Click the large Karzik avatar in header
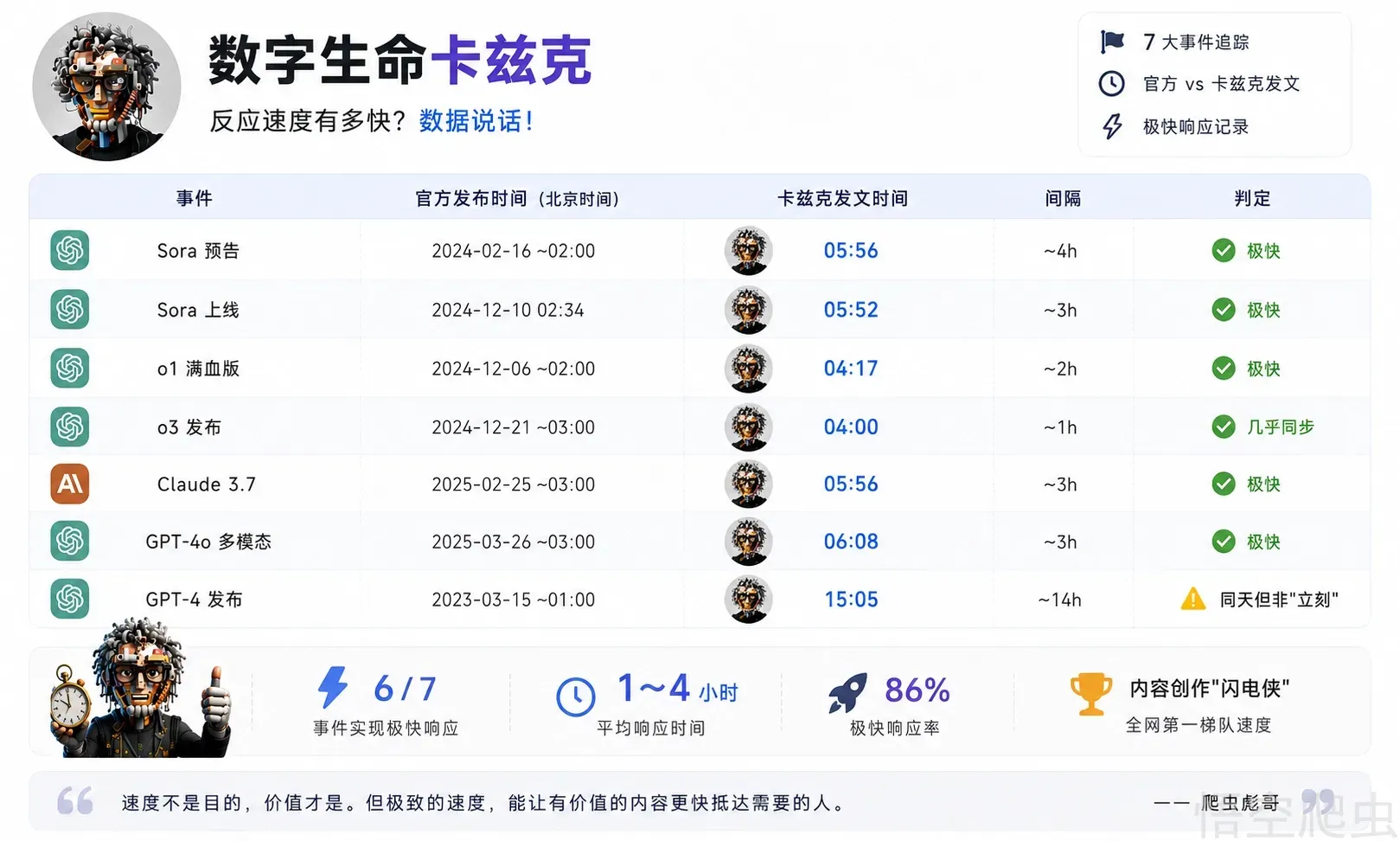Viewport: 1400px width, 841px height. click(x=106, y=87)
